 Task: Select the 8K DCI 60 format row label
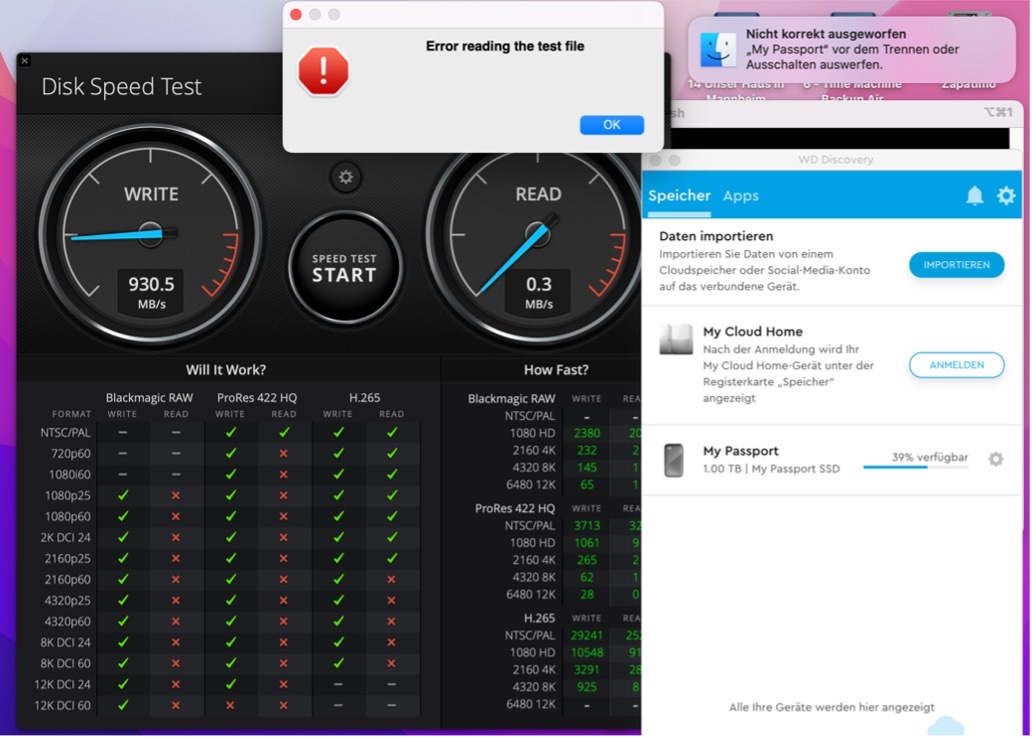[65, 663]
